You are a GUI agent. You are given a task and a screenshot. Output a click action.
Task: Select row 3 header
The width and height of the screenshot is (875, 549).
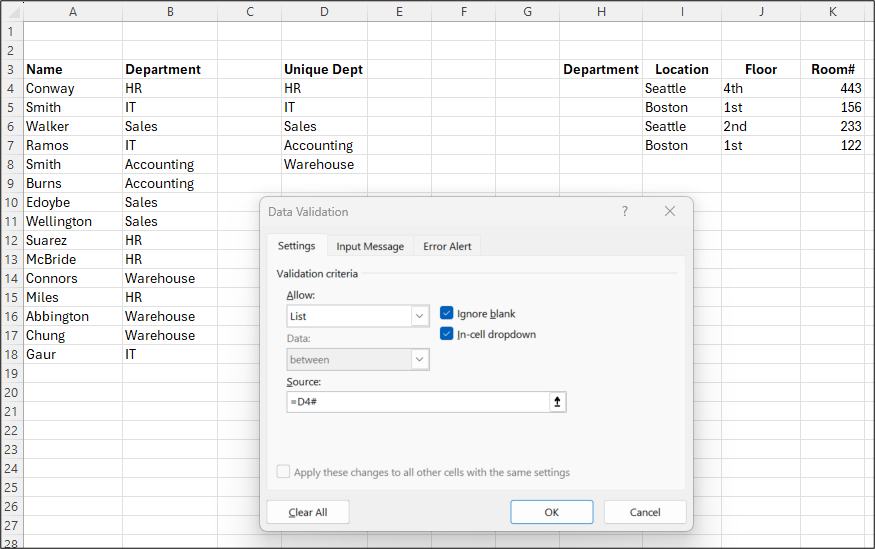pos(11,70)
